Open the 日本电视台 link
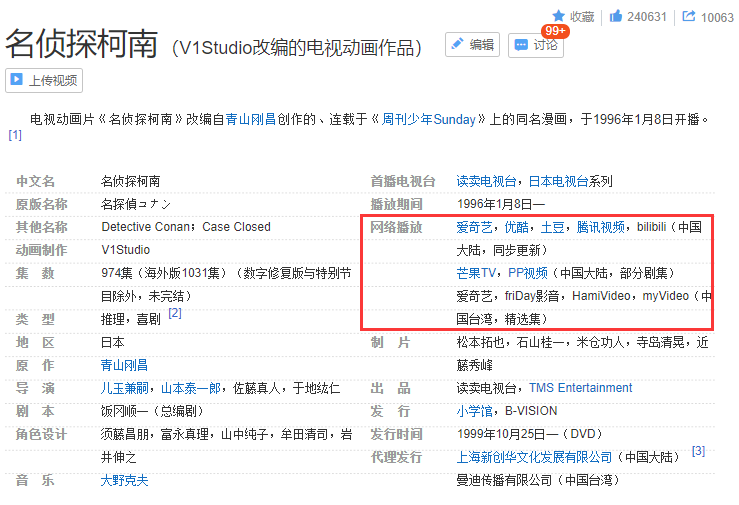 [x=558, y=181]
